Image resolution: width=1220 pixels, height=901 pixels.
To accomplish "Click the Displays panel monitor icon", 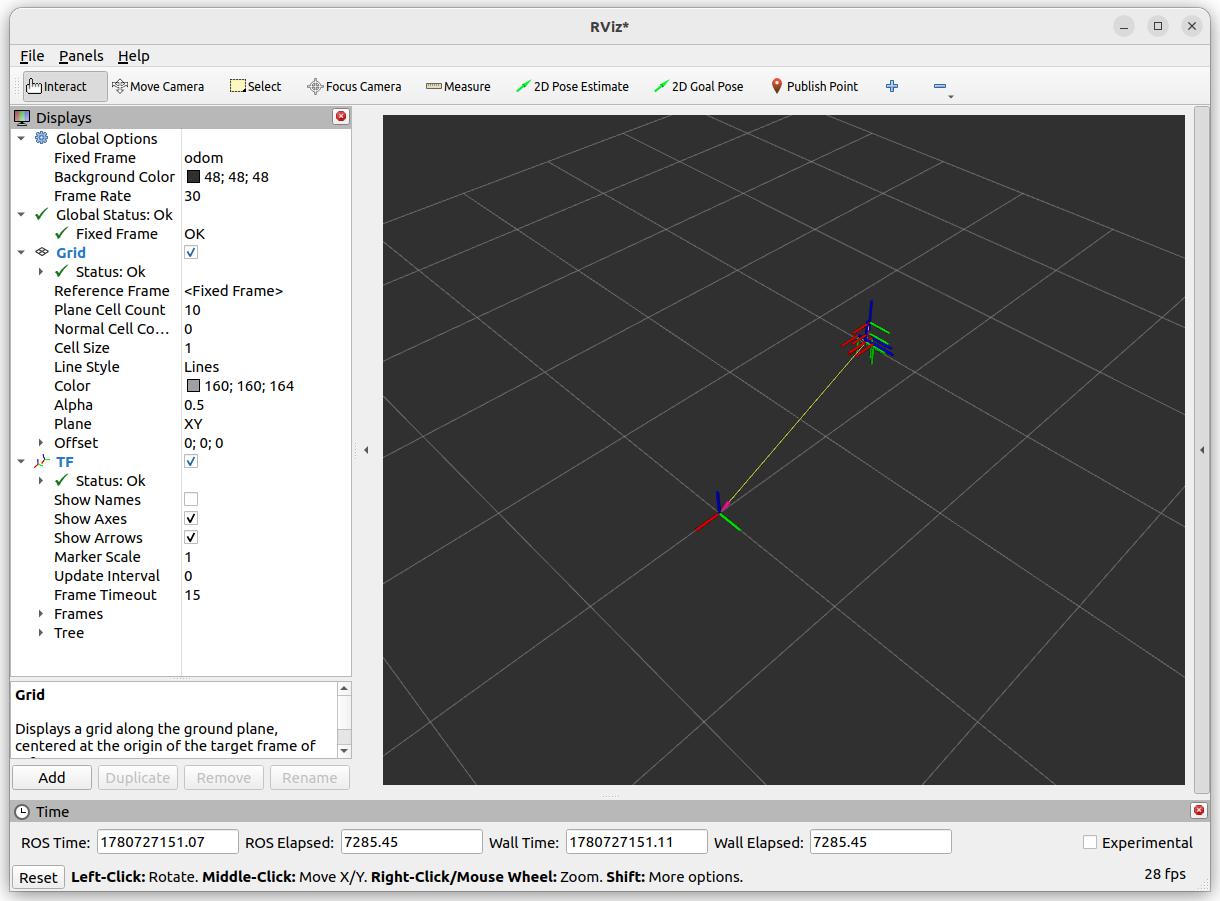I will [22, 117].
